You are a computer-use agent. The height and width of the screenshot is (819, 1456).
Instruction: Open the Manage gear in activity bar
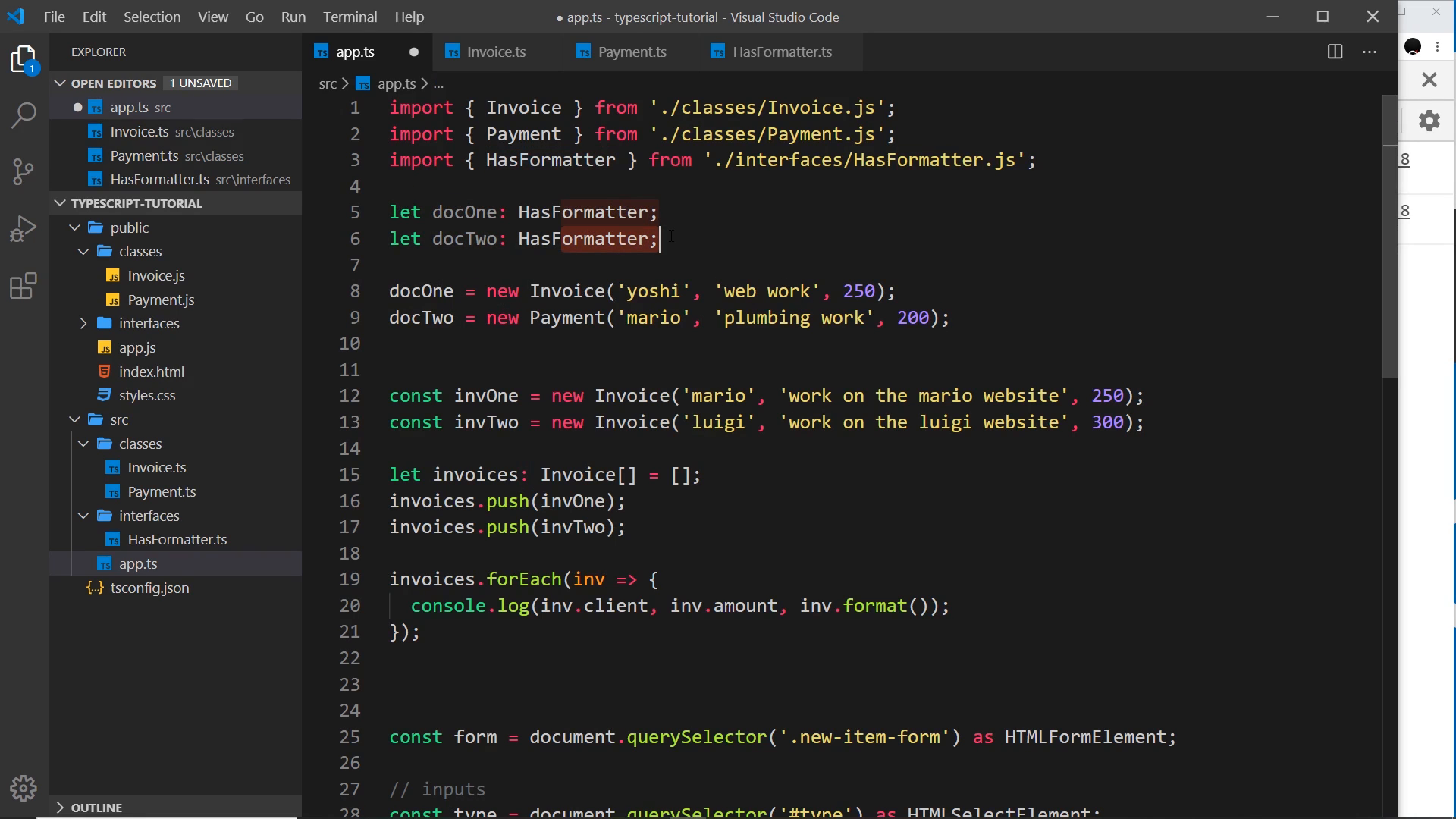click(x=24, y=789)
